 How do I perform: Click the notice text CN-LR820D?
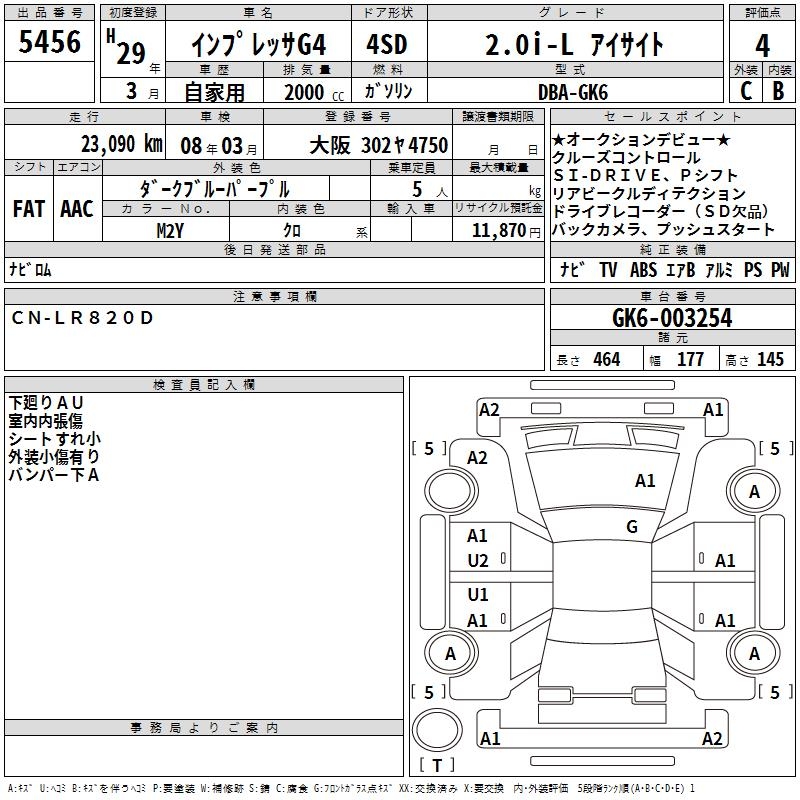coord(82,318)
